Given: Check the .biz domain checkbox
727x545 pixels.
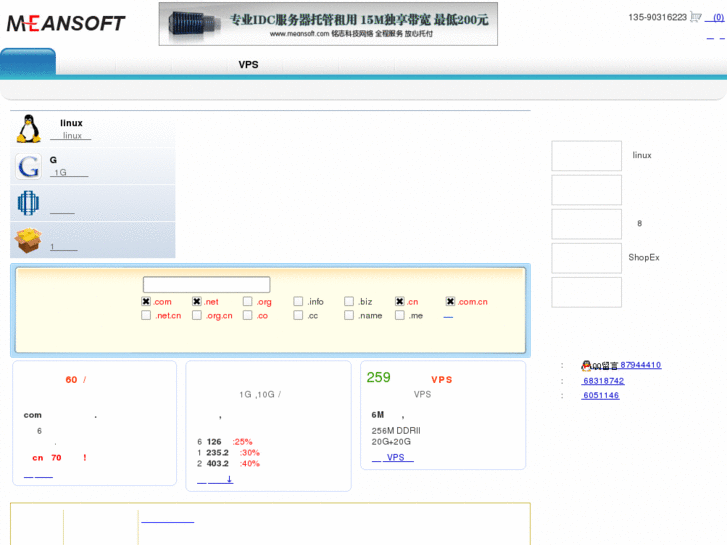Looking at the screenshot, I should click(x=349, y=301).
